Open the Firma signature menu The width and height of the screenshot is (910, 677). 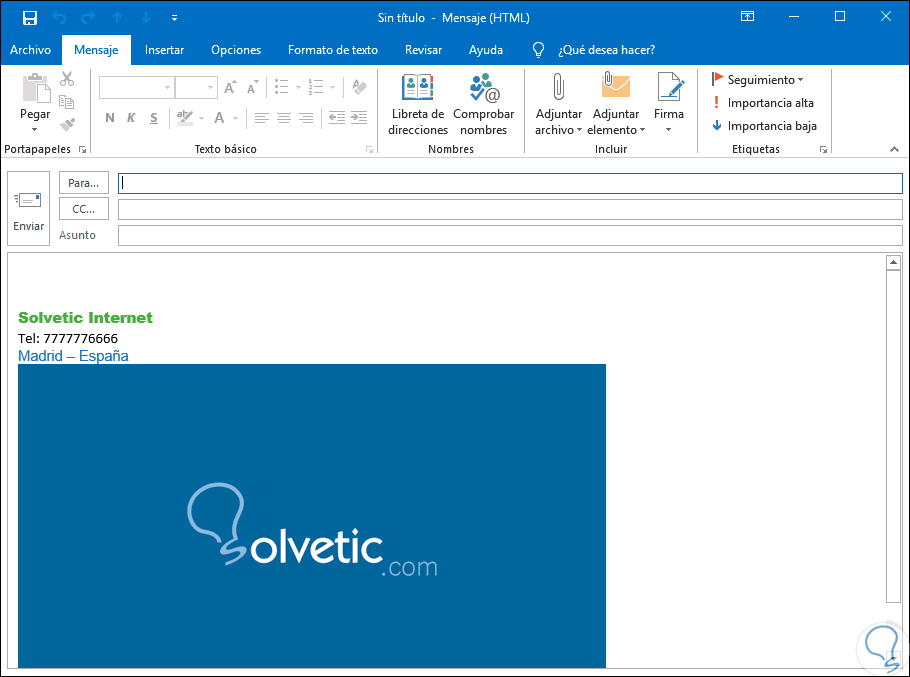coord(669,104)
